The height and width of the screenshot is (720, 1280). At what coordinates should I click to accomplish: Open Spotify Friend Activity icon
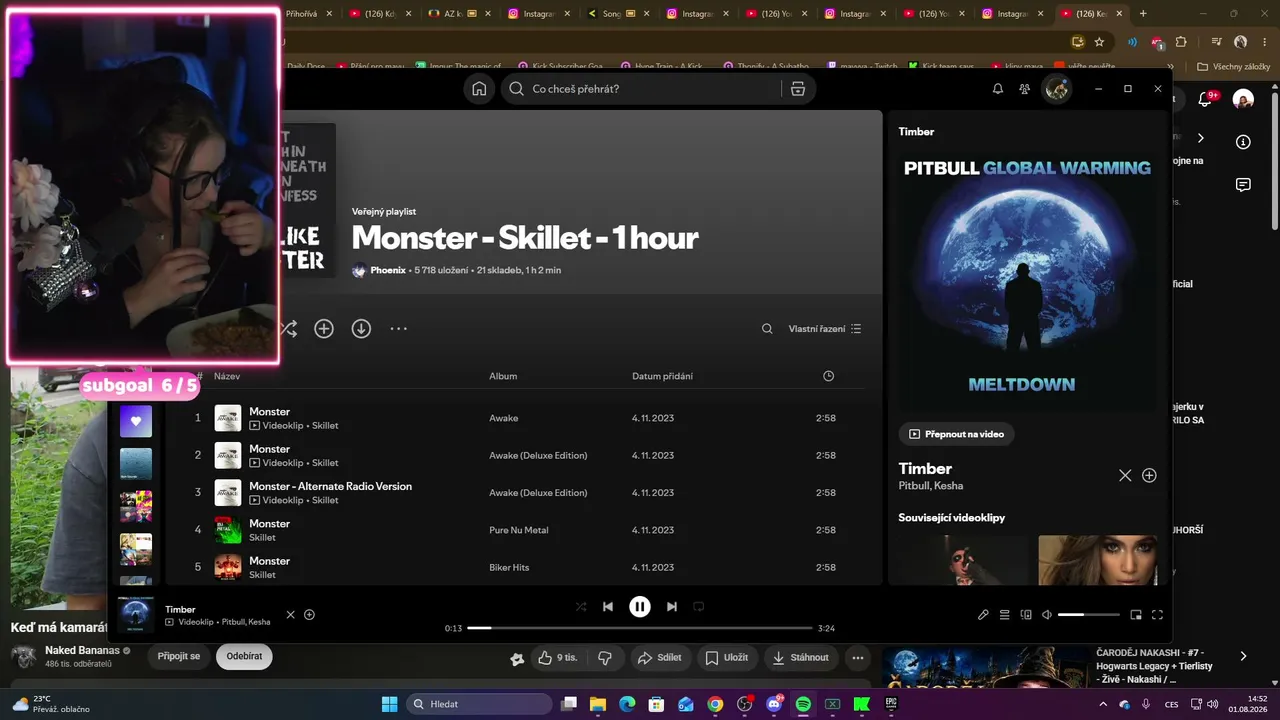[1025, 89]
